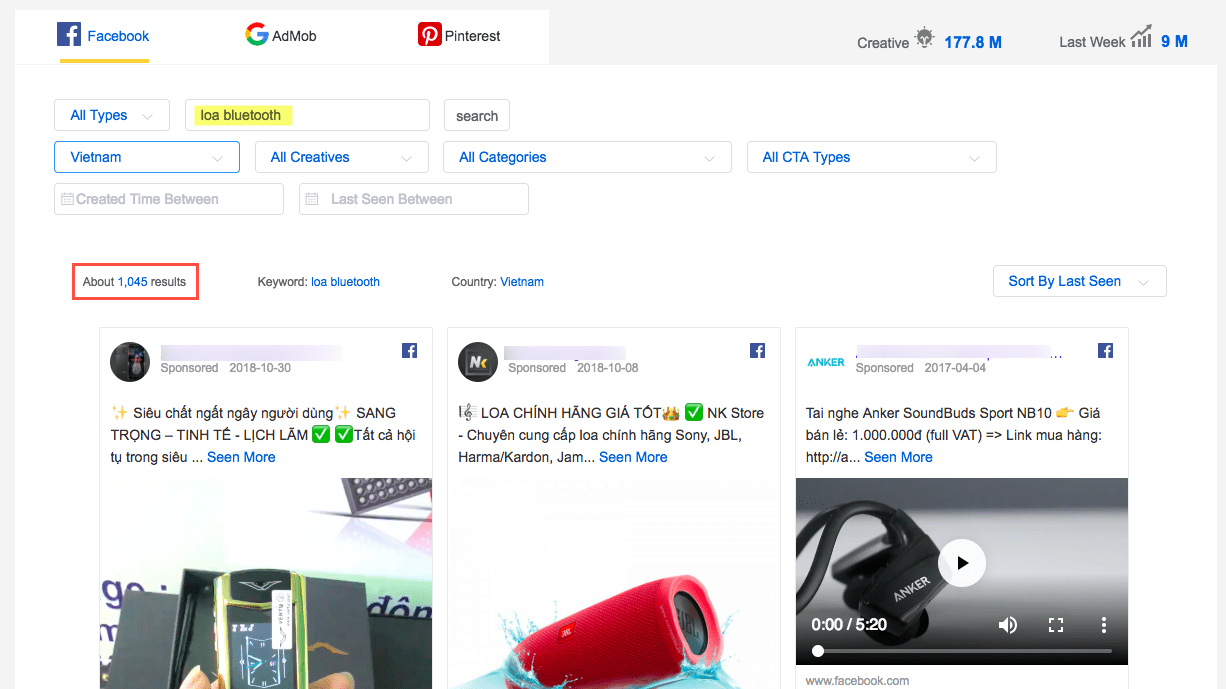Screen dimensions: 1226x689
Task: Click the search button
Action: [477, 116]
